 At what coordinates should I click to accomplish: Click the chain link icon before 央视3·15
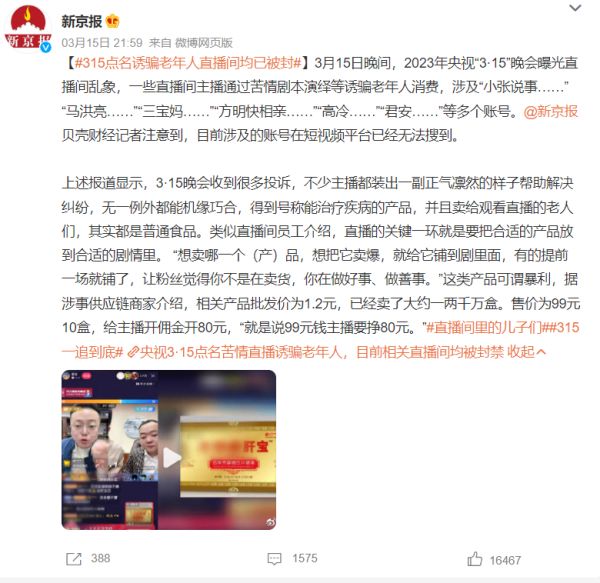pos(133,352)
